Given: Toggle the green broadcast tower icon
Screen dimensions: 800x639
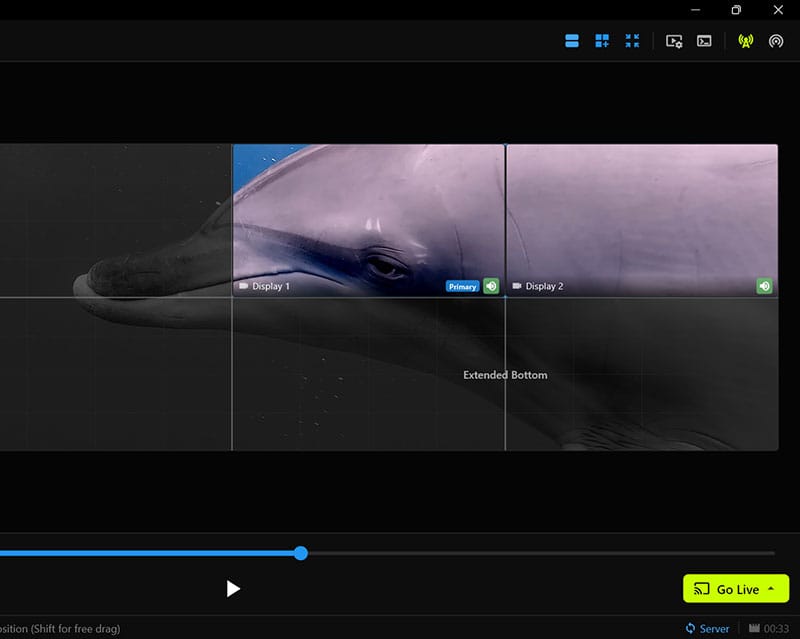Looking at the screenshot, I should [746, 41].
